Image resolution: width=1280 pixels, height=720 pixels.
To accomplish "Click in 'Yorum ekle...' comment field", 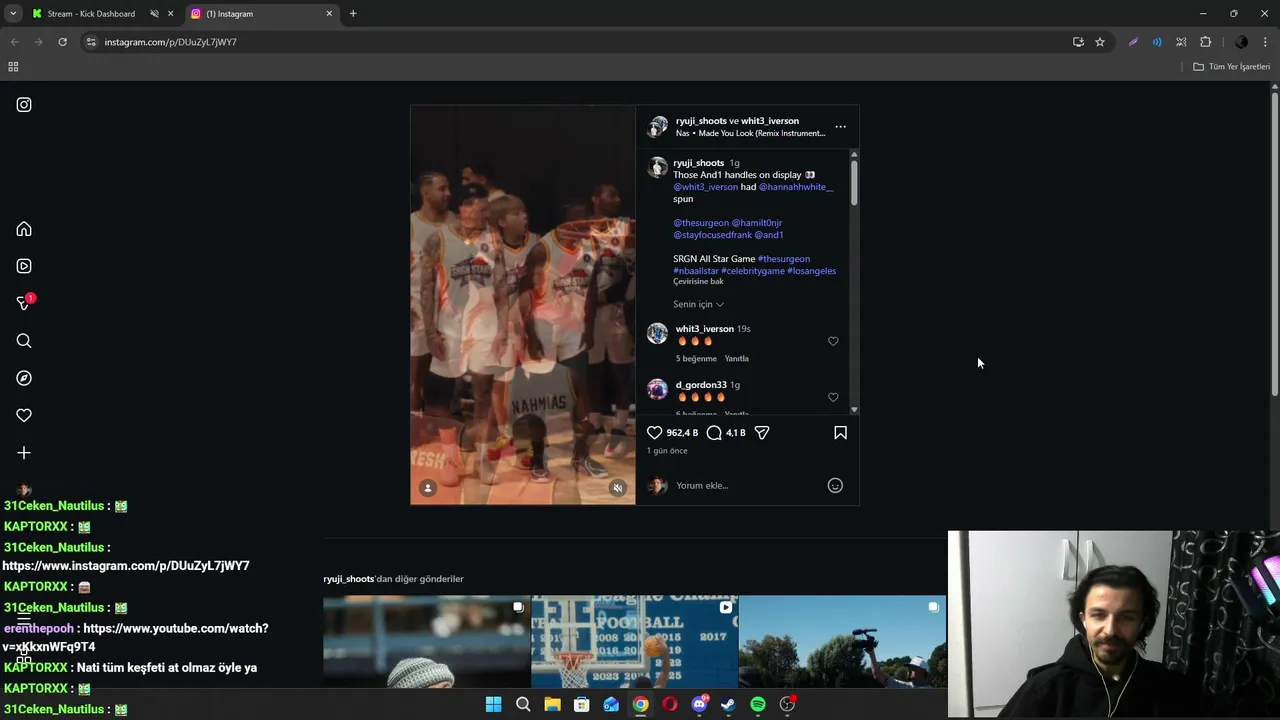I will pyautogui.click(x=745, y=486).
